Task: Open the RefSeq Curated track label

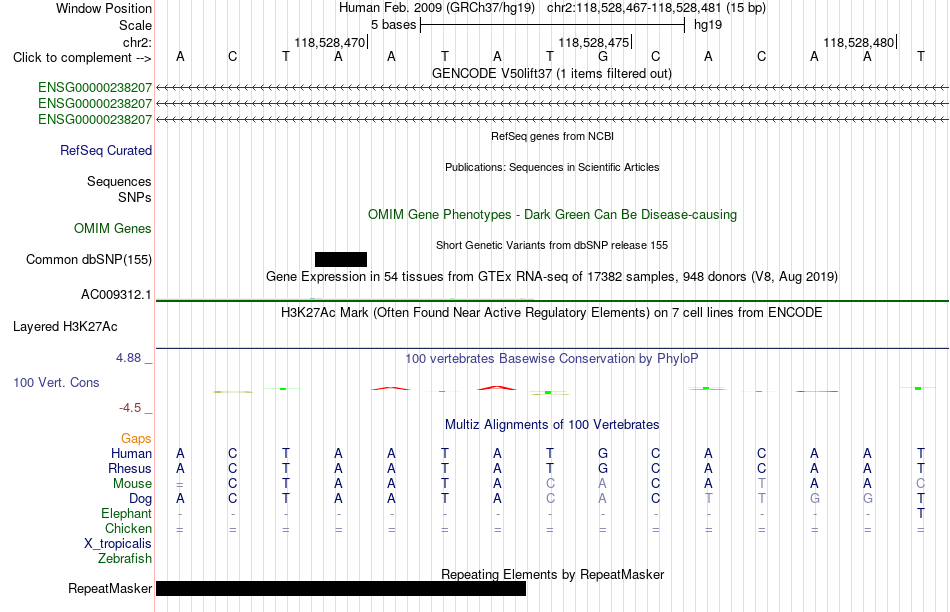Action: (x=105, y=150)
